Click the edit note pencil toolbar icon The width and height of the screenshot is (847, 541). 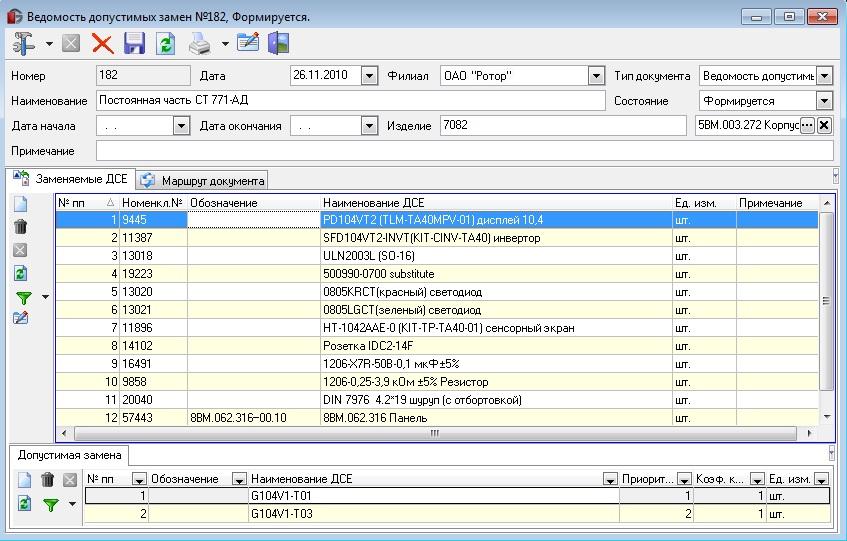pyautogui.click(x=248, y=43)
